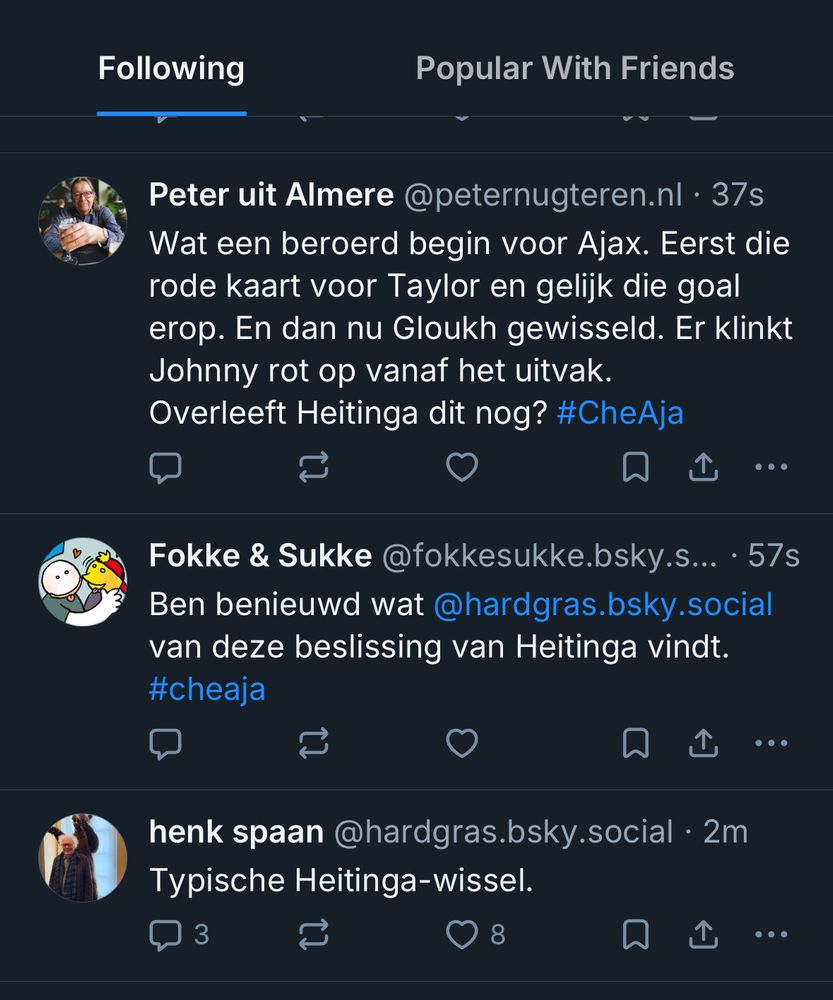Share henk spaan's post
This screenshot has width=833, height=1000.
pos(703,935)
